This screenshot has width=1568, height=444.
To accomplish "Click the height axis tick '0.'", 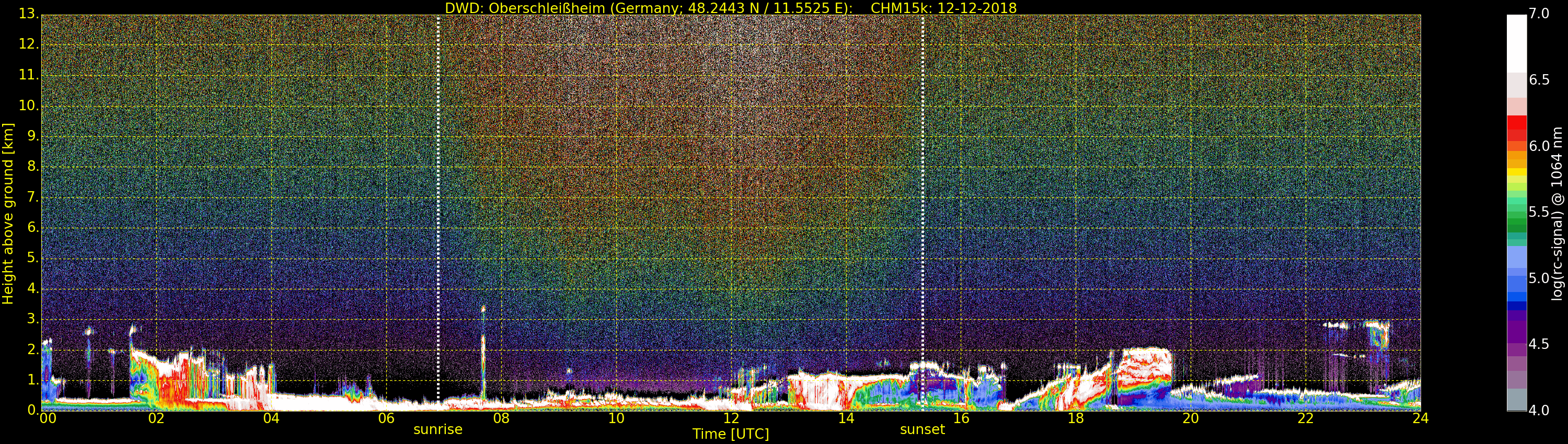I will pos(33,411).
